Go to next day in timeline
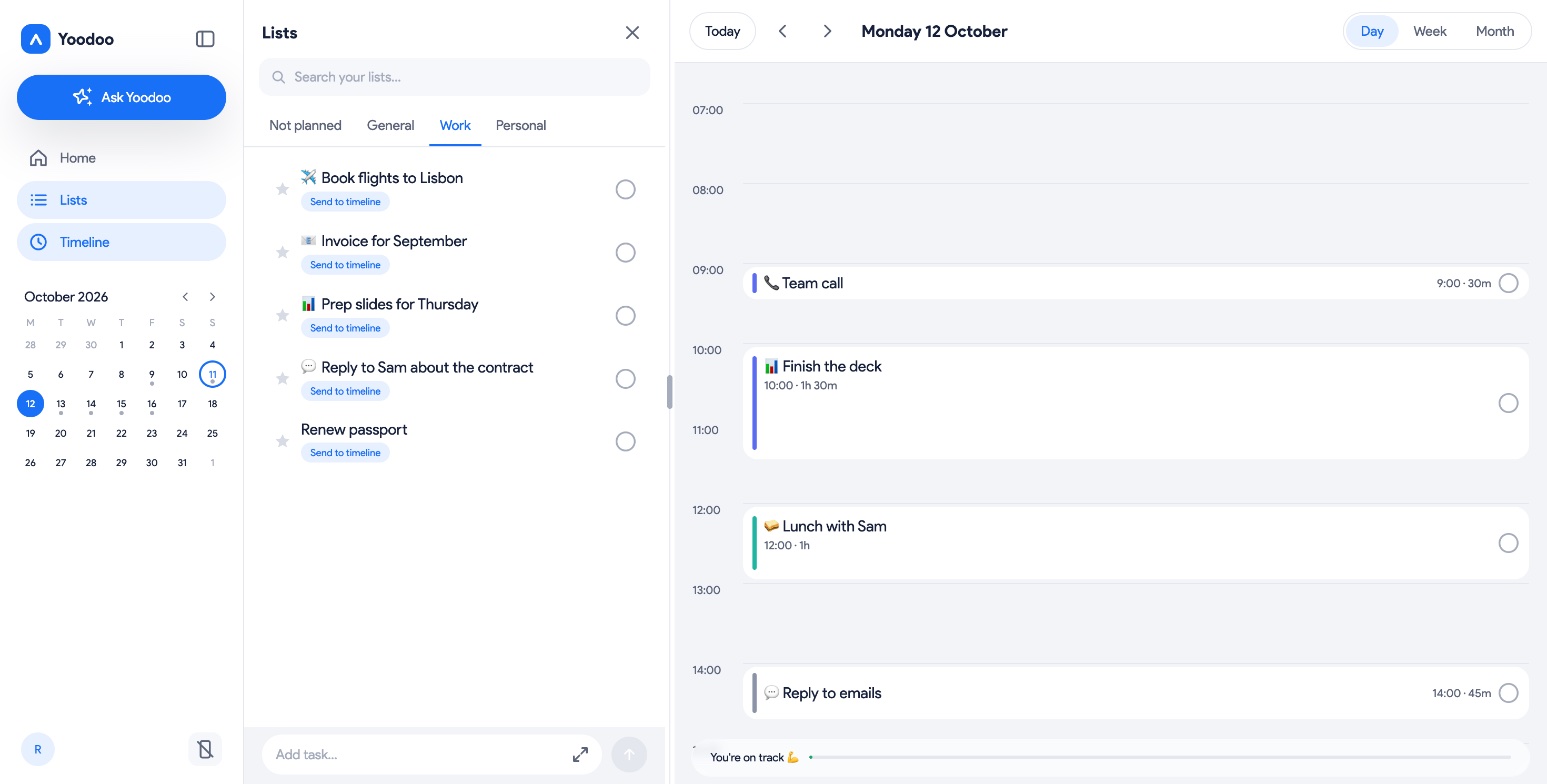The height and width of the screenshot is (784, 1547). [x=827, y=31]
